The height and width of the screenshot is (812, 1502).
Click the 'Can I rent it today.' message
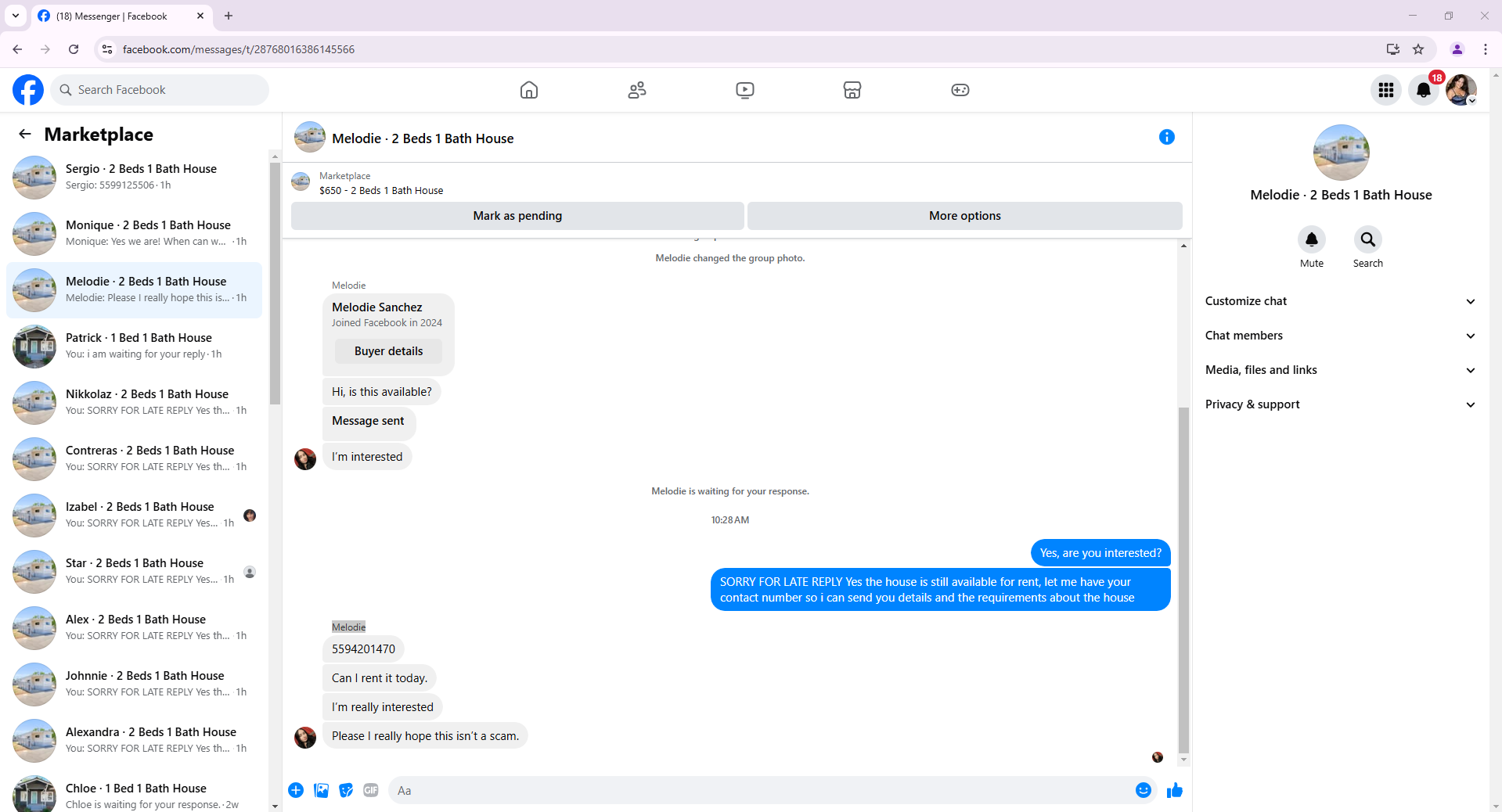coord(380,678)
